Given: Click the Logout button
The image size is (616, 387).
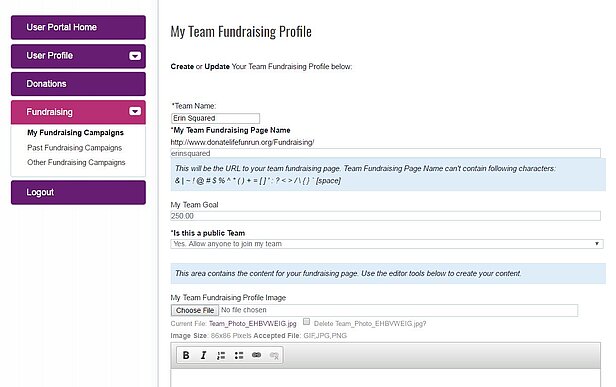Looking at the screenshot, I should [78, 193].
